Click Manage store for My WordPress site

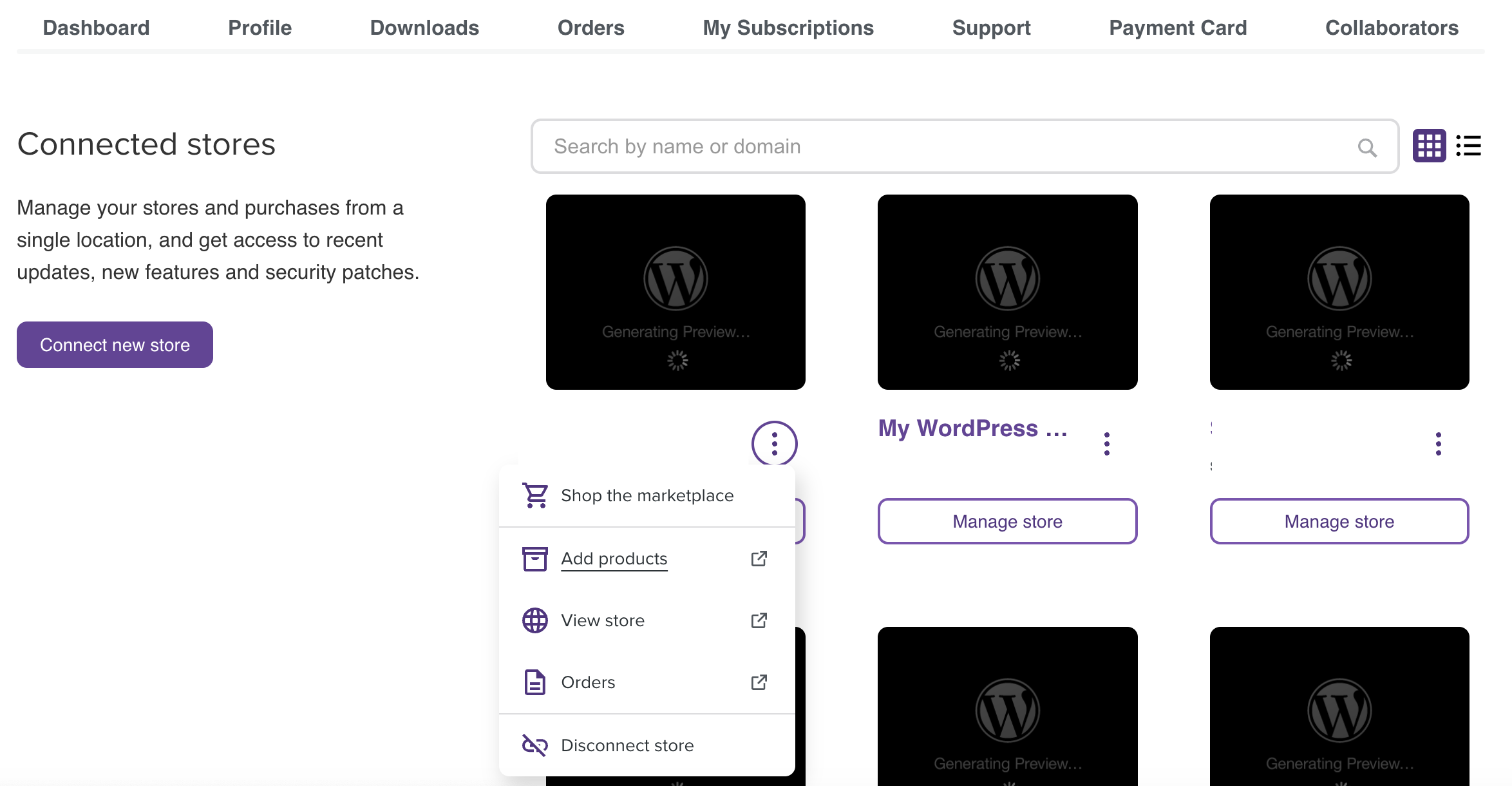point(1007,521)
